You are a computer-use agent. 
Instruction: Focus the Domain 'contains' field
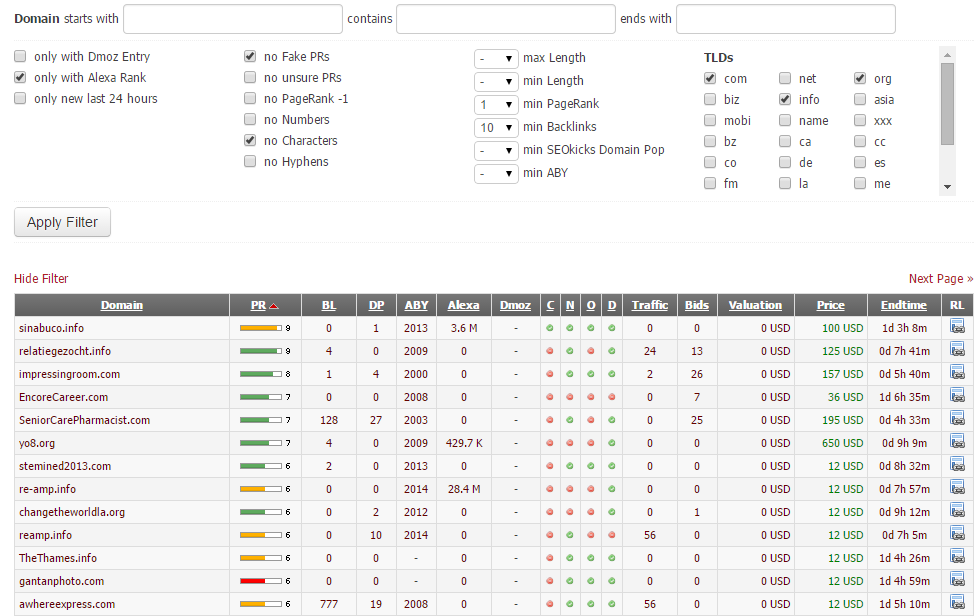pos(506,19)
